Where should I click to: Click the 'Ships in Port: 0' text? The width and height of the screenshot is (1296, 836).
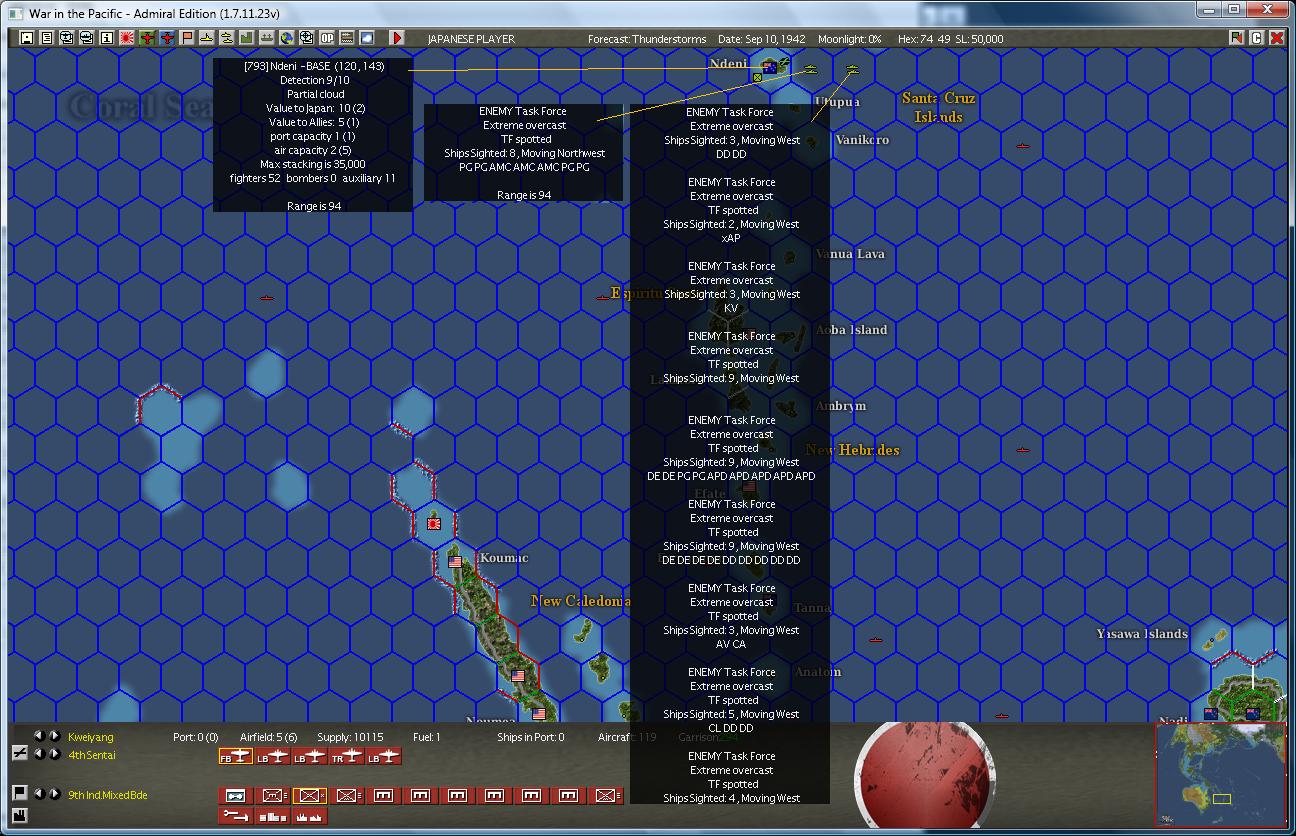tap(530, 737)
